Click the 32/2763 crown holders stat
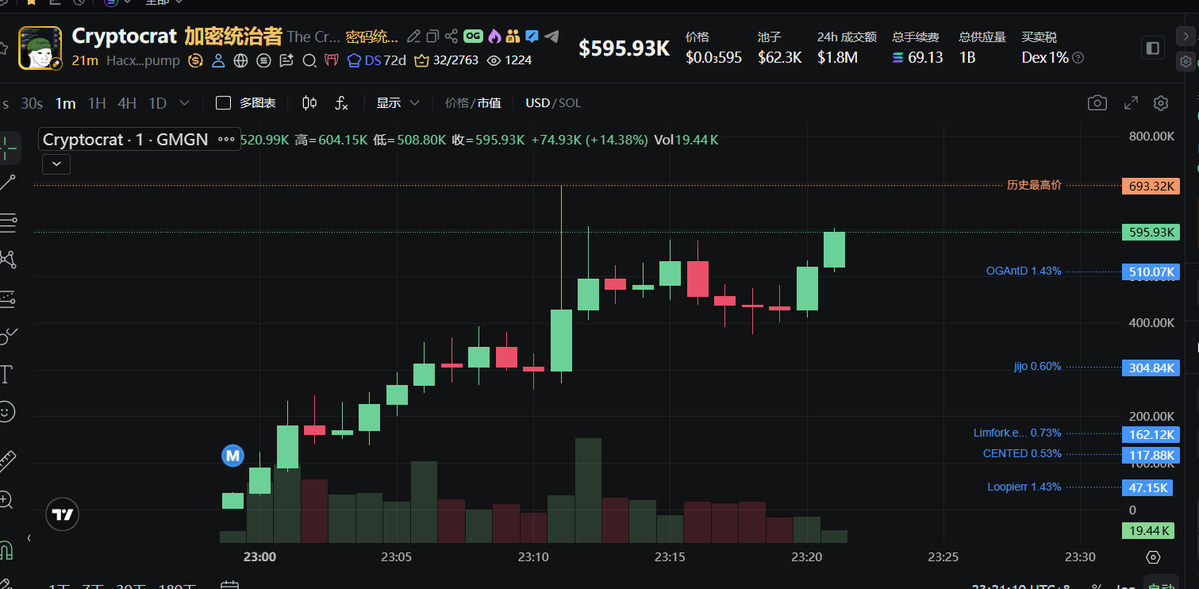 pyautogui.click(x=447, y=60)
